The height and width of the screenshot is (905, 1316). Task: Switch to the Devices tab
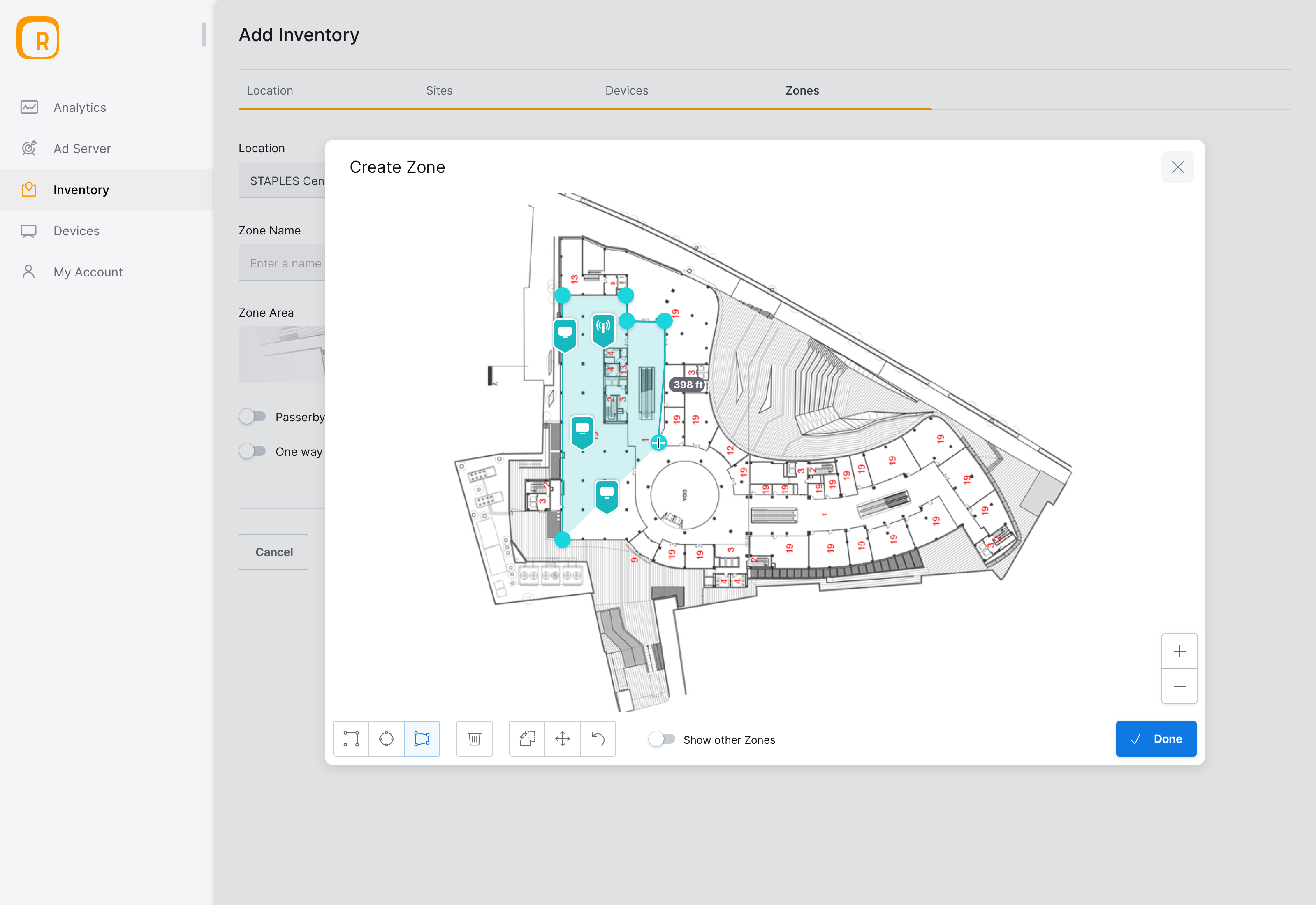pyautogui.click(x=626, y=90)
